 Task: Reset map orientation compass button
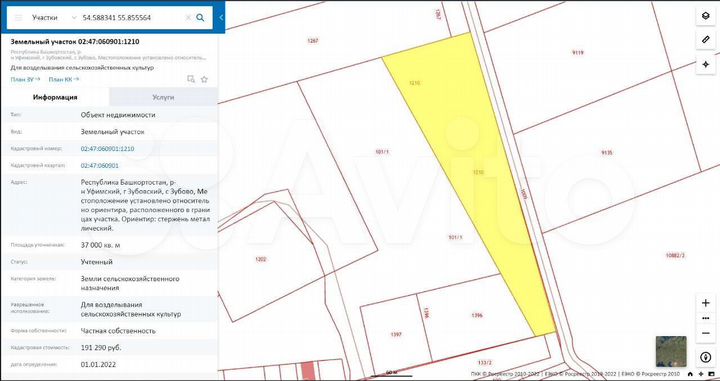click(706, 357)
